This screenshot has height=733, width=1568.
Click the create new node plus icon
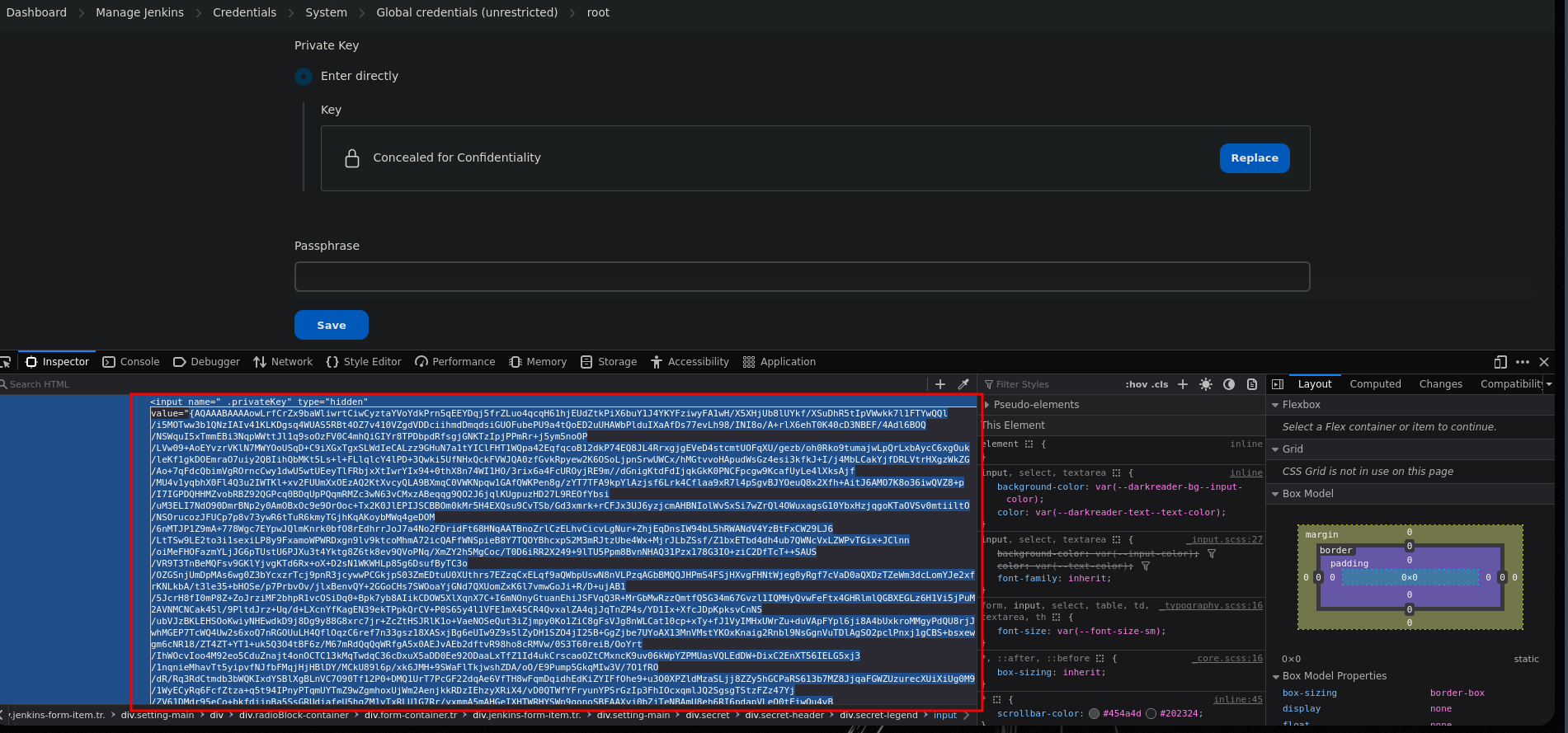(x=940, y=384)
